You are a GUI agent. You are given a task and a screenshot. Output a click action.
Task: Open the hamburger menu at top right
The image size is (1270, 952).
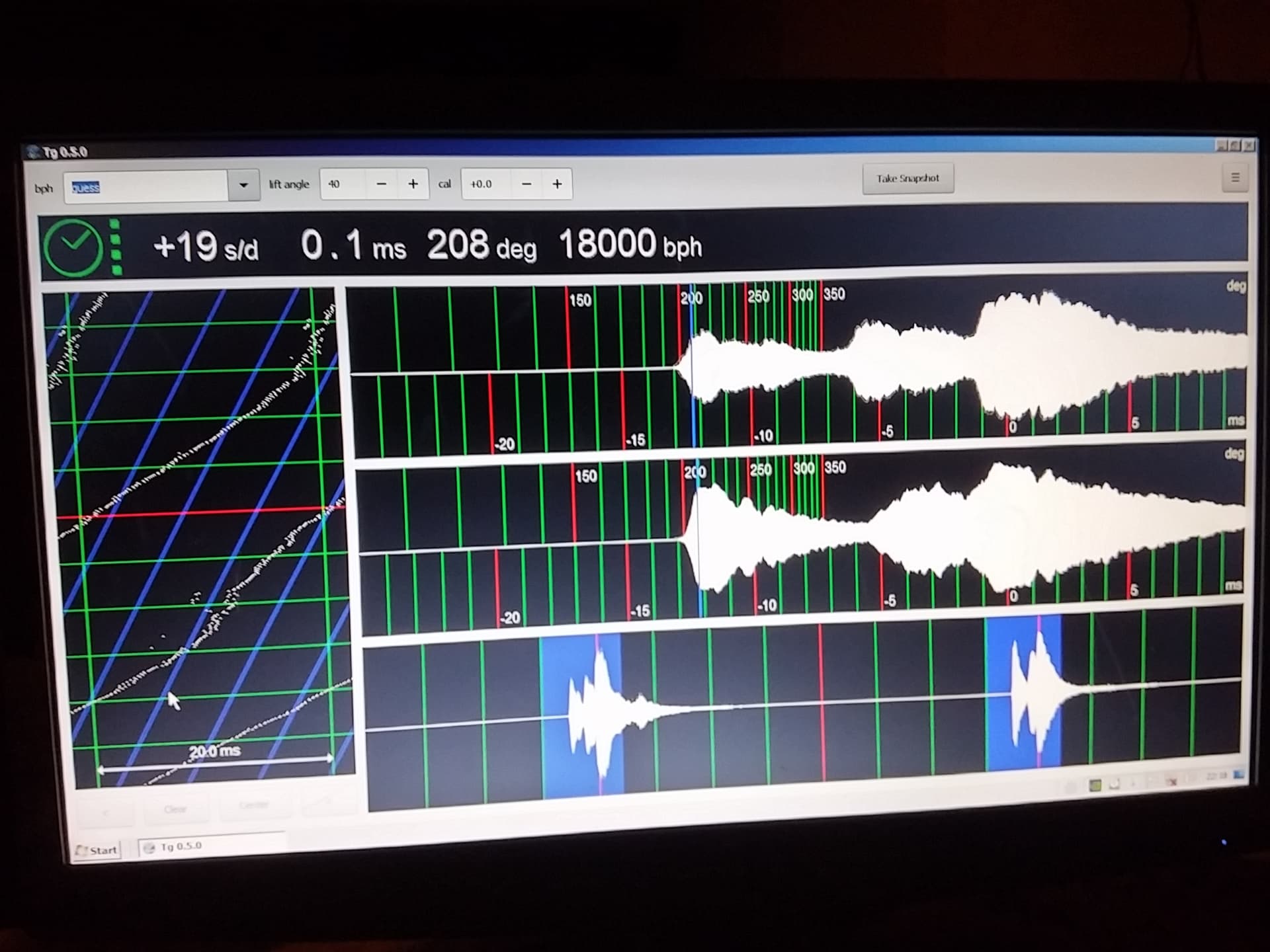(x=1234, y=177)
